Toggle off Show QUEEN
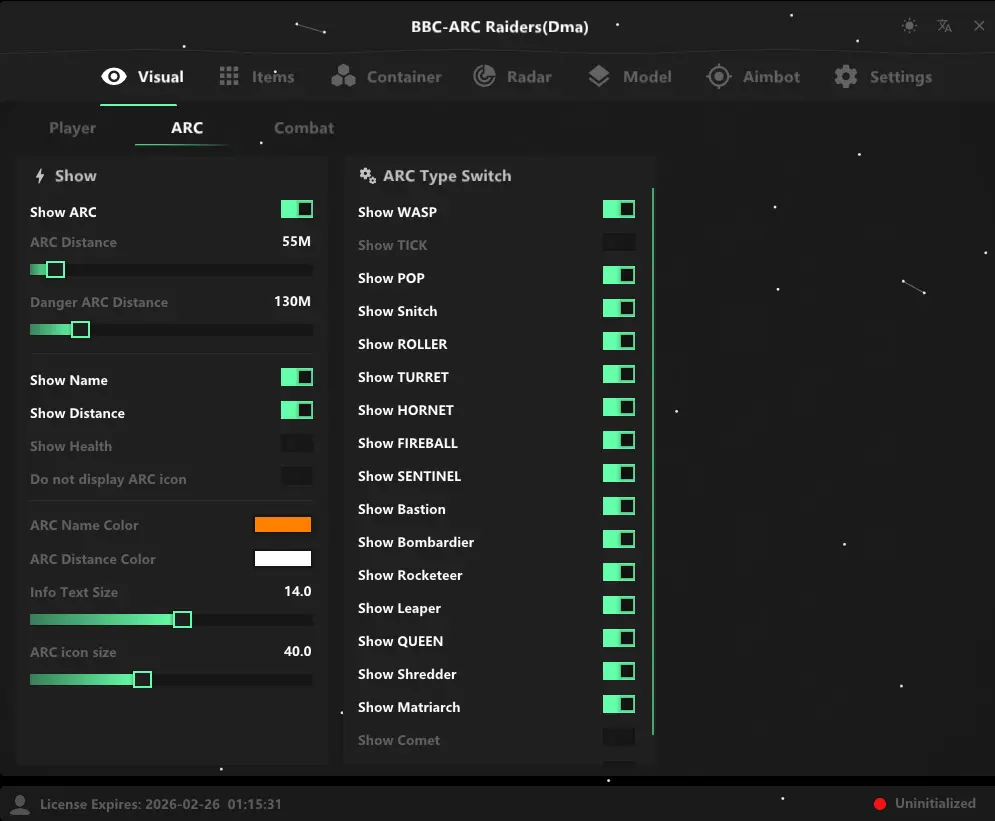Screen dimensions: 995x821 618,637
